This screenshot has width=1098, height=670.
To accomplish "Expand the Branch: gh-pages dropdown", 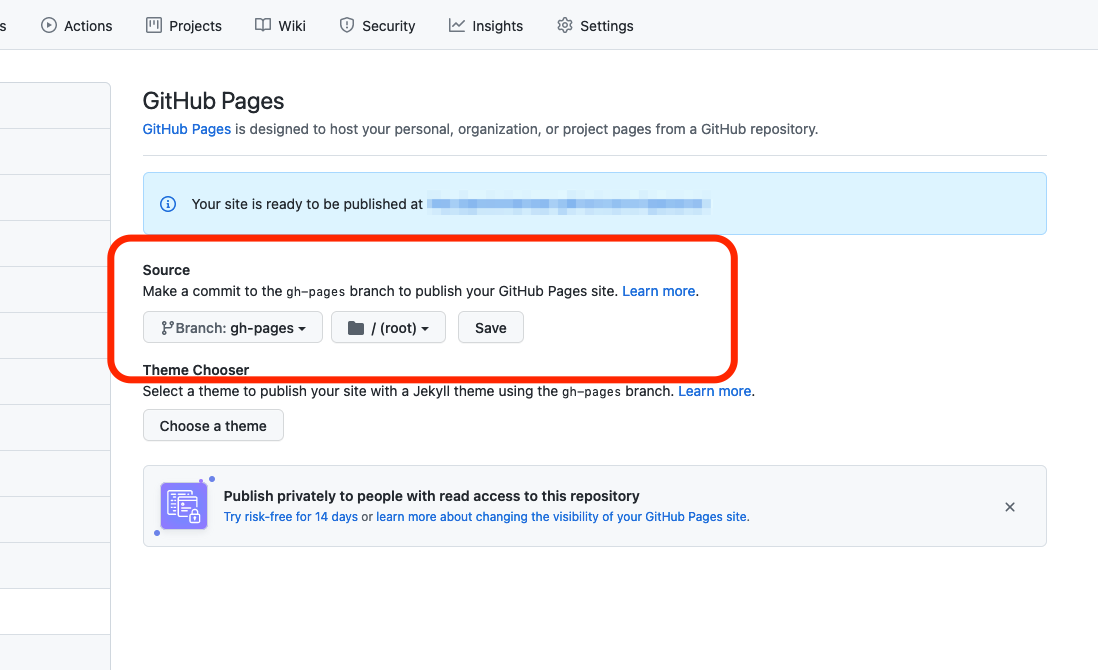I will pyautogui.click(x=232, y=328).
